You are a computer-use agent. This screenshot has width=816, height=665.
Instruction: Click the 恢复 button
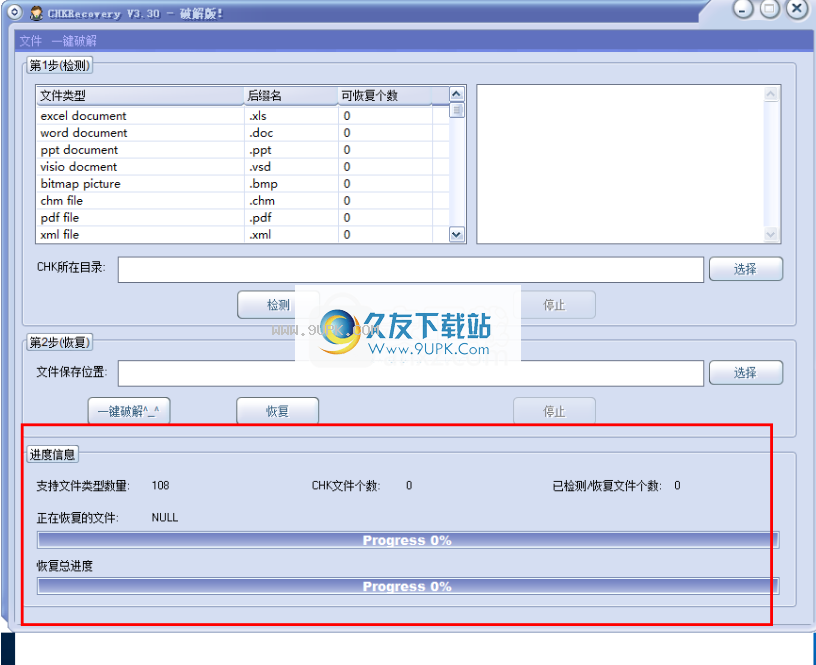click(x=277, y=411)
